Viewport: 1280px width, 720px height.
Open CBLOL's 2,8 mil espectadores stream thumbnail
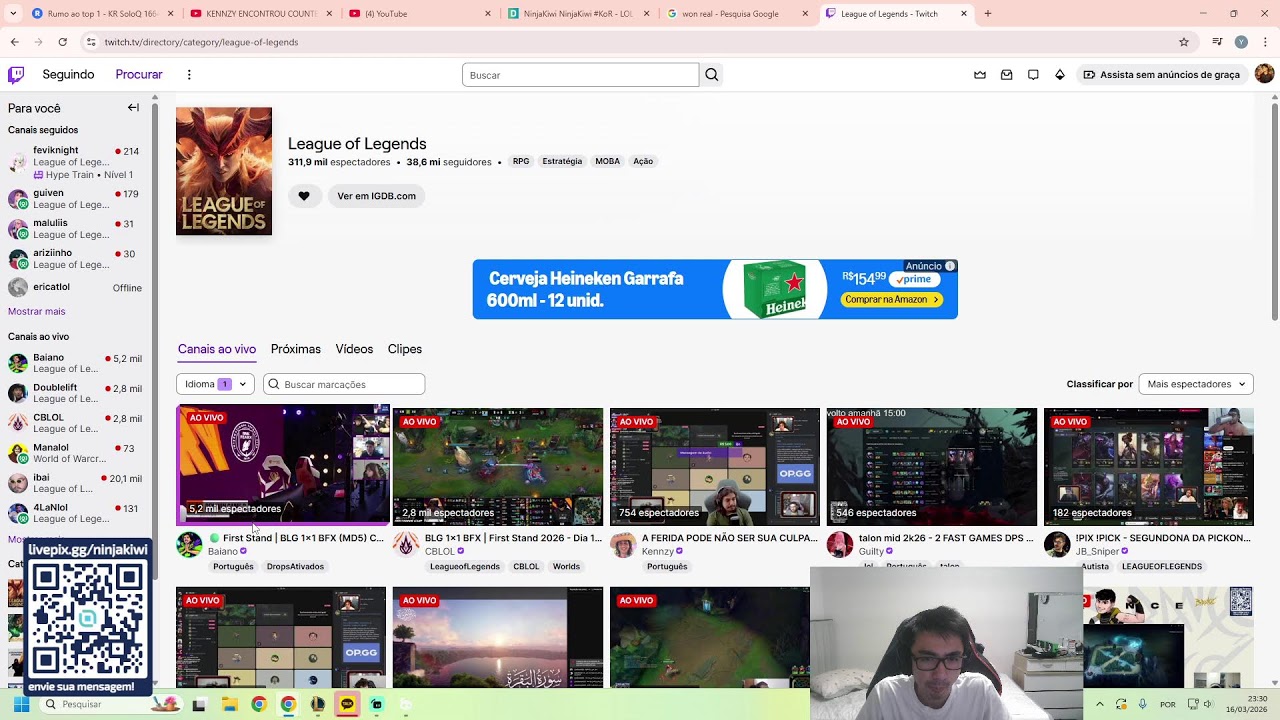point(498,467)
